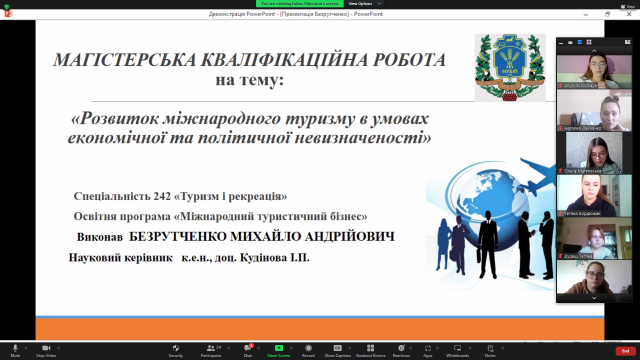
Task: Click the 'Освітня програма' line
Action: pos(220,216)
